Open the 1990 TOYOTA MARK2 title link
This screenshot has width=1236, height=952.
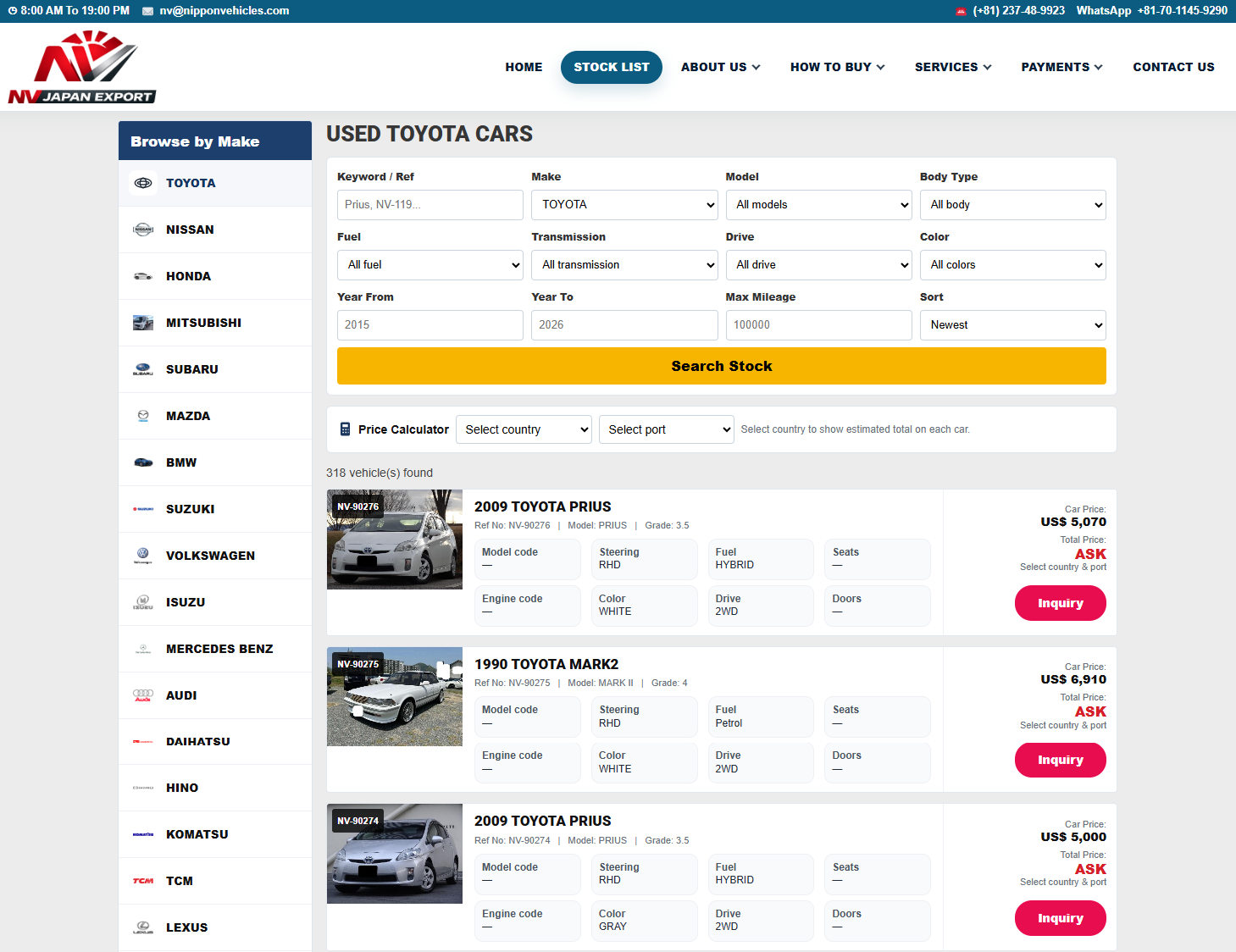pos(546,664)
